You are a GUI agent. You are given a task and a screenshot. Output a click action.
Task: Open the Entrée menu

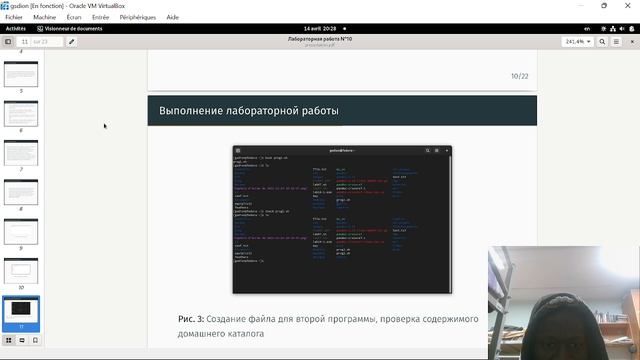pyautogui.click(x=100, y=17)
